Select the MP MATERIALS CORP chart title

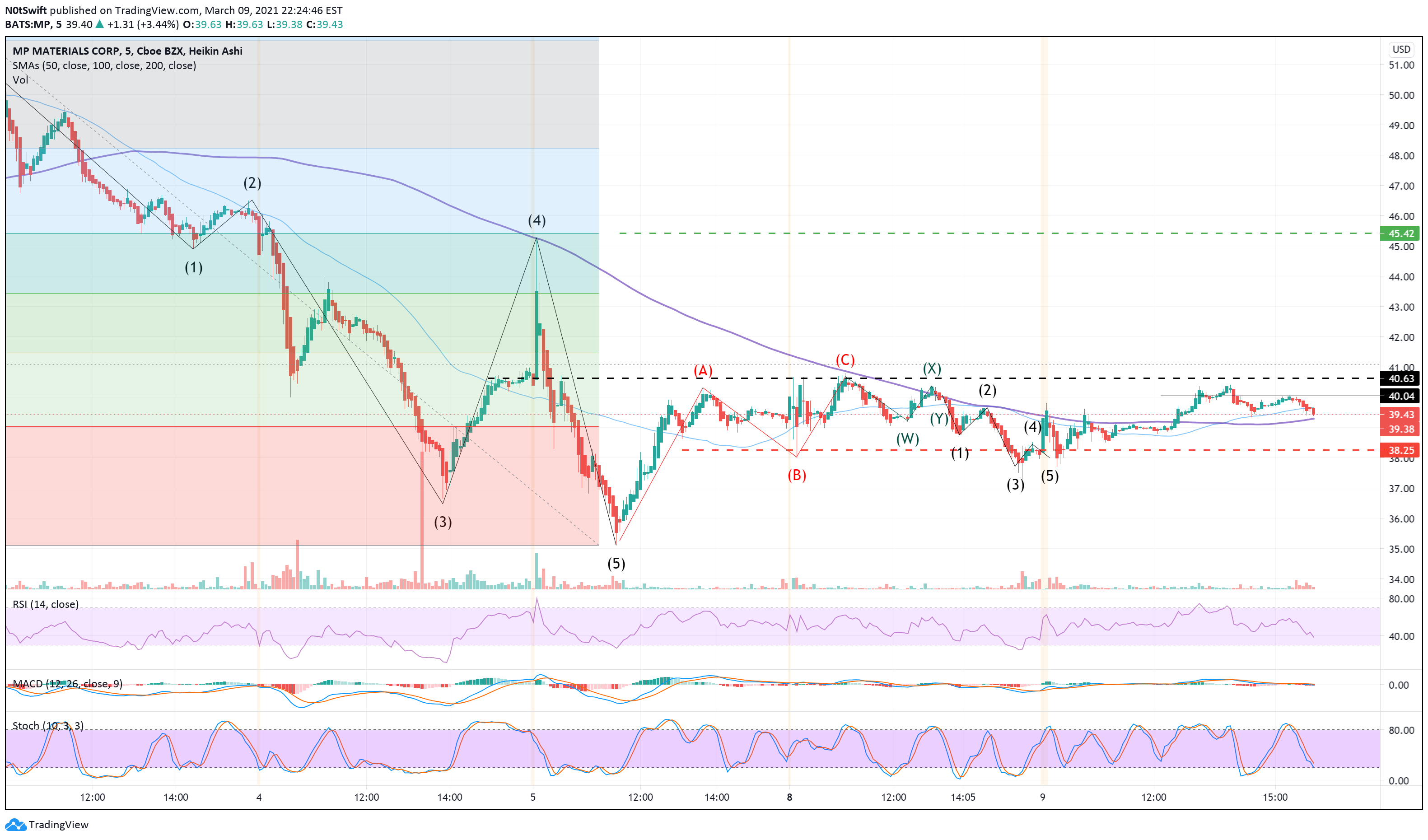pyautogui.click(x=127, y=51)
